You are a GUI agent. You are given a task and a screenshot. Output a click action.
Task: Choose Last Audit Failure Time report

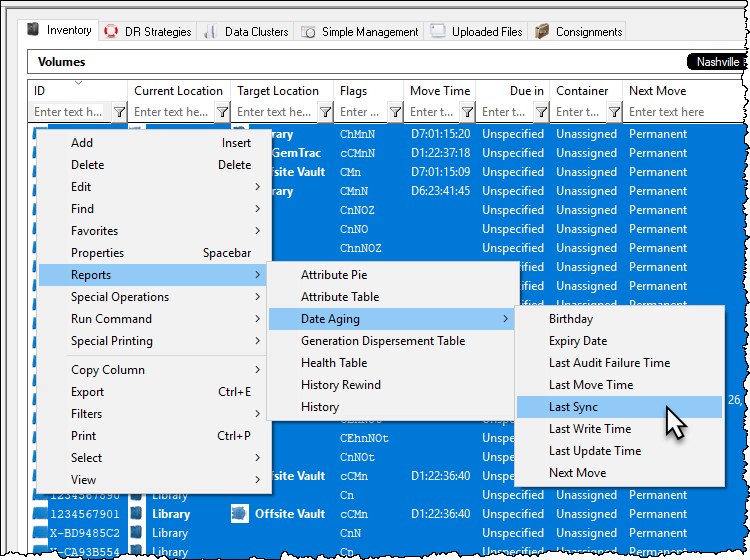pos(619,362)
